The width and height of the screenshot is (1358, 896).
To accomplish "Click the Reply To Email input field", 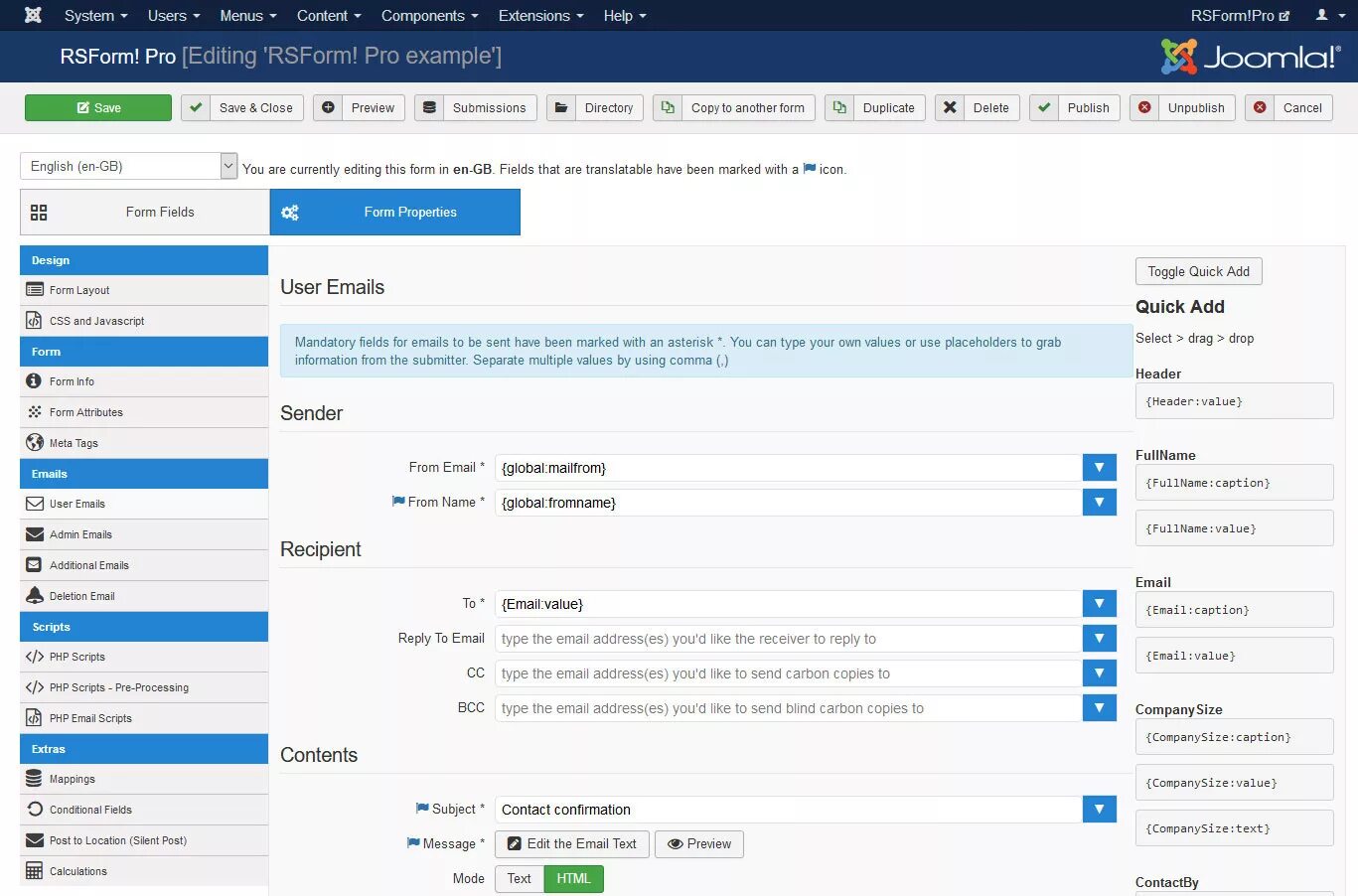I will [x=789, y=639].
